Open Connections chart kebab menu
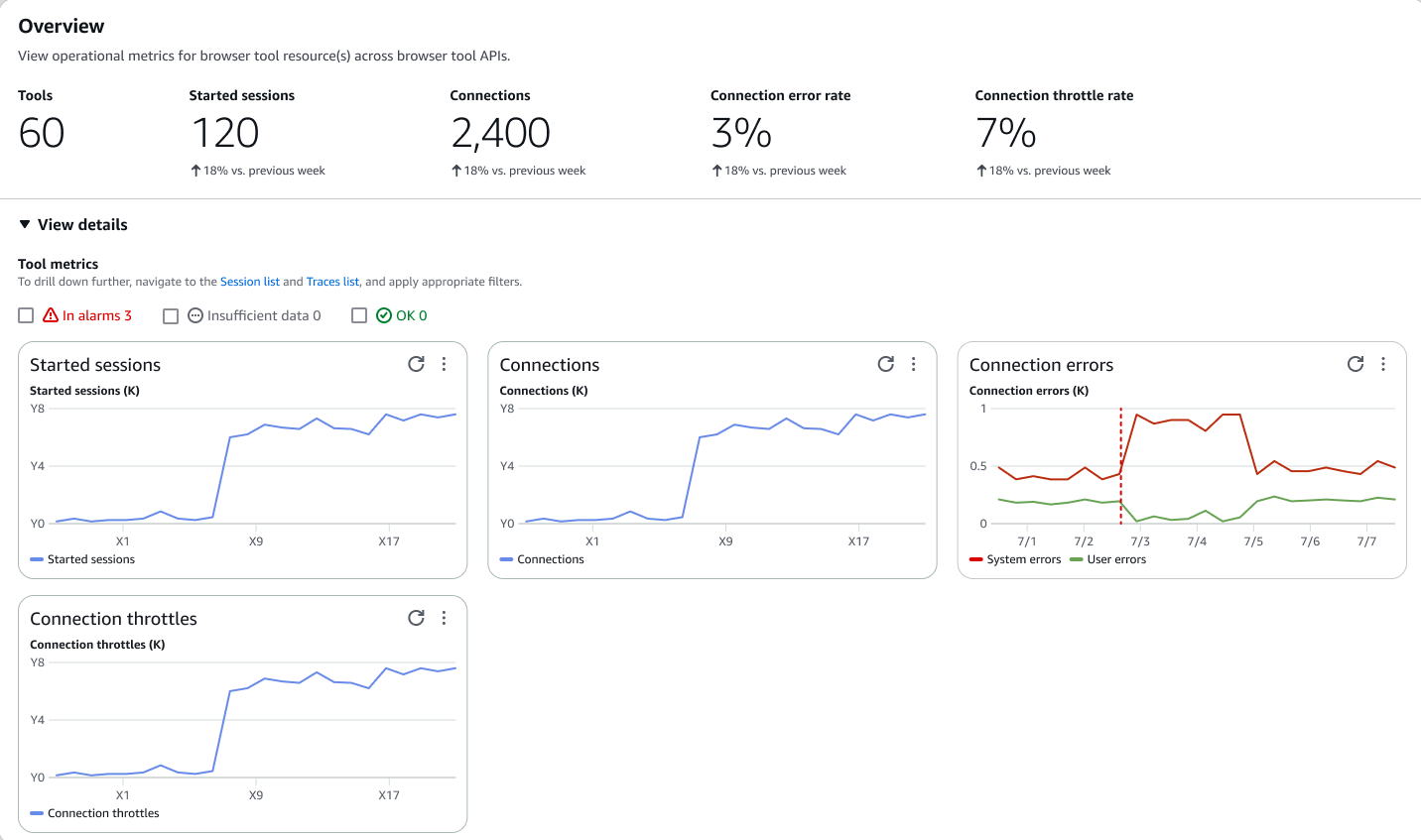 coord(913,364)
